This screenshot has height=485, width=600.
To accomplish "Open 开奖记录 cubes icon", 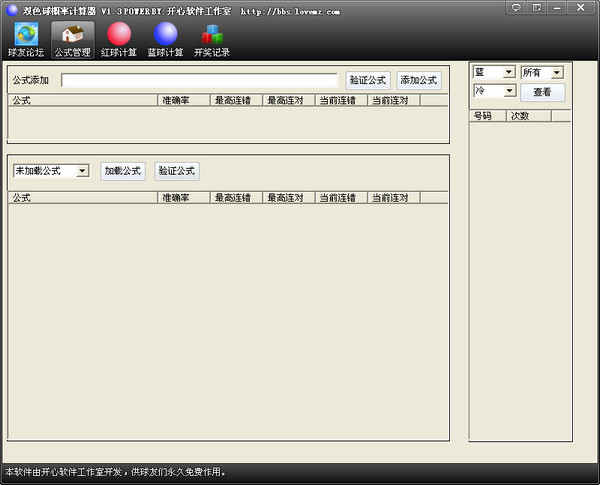I will tap(212, 40).
